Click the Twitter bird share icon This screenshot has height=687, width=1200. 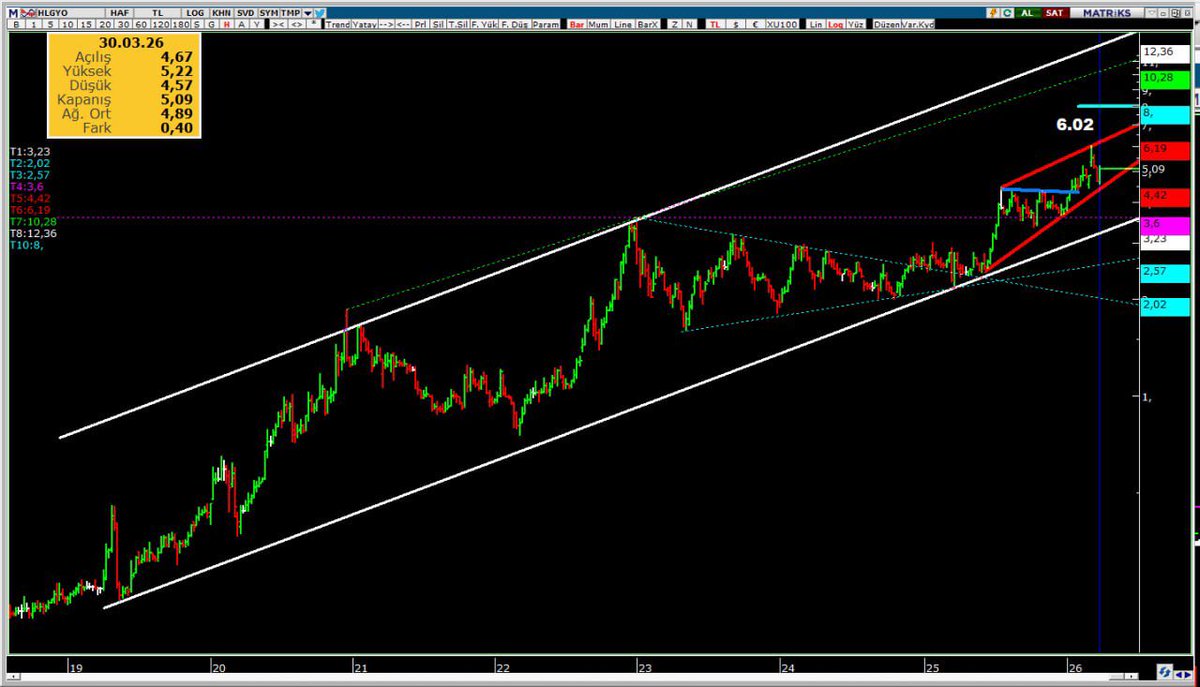tap(320, 12)
